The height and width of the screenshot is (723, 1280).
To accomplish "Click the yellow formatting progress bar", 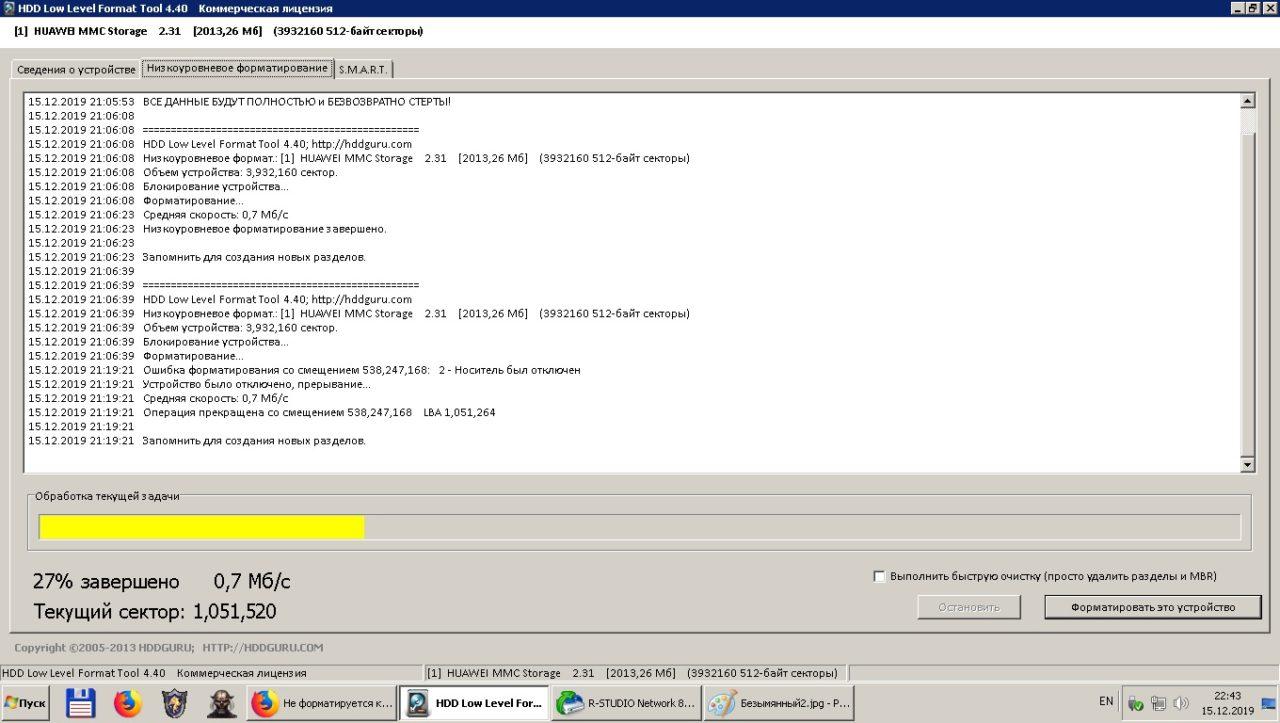I will click(x=202, y=527).
